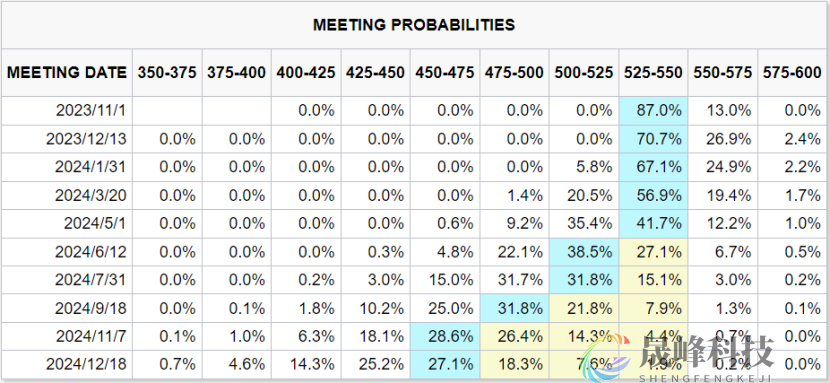Click the yellow 26.4% cell
Viewport: 830px width, 383px height.
tap(515, 336)
